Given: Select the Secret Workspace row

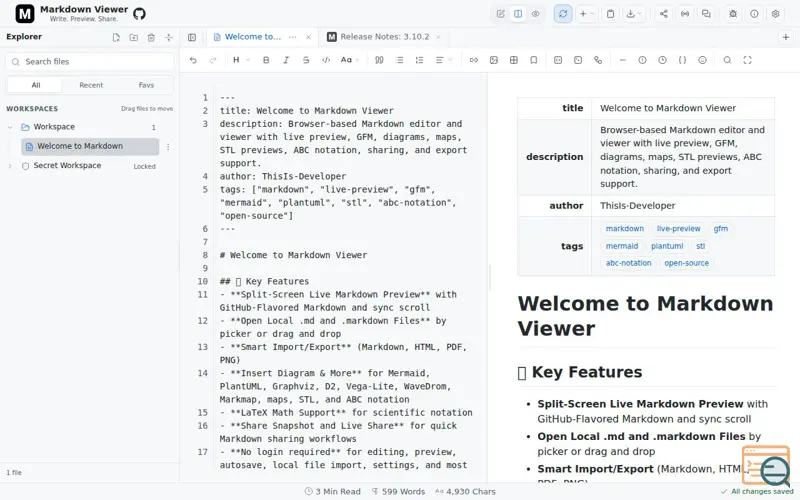Looking at the screenshot, I should click(x=89, y=166).
